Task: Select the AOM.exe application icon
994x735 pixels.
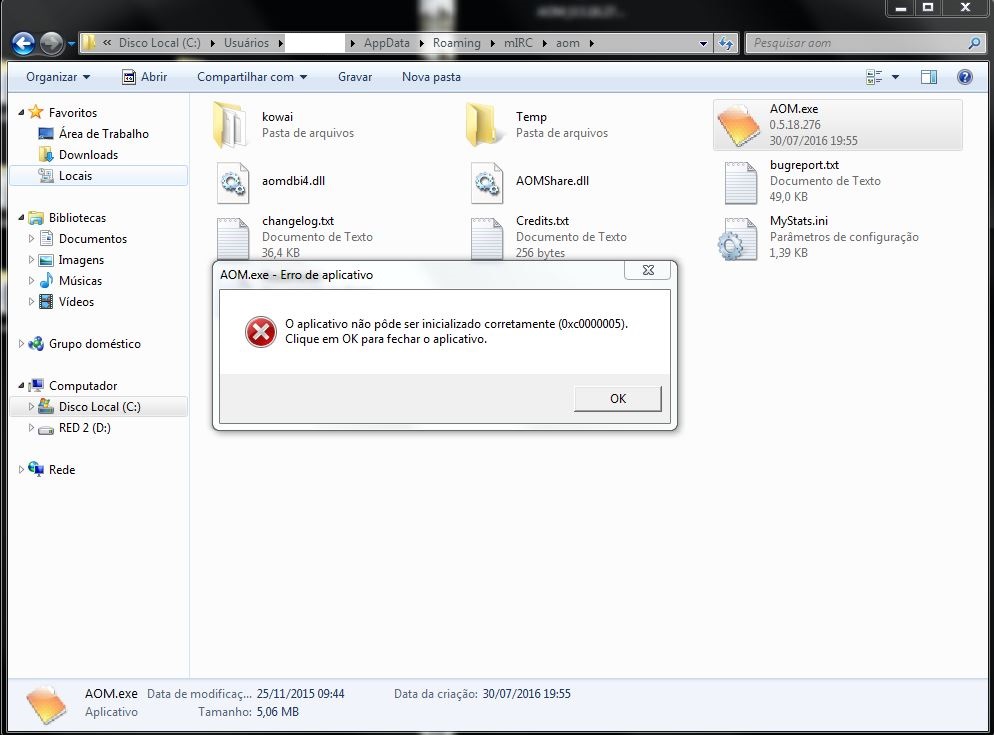Action: pos(737,125)
